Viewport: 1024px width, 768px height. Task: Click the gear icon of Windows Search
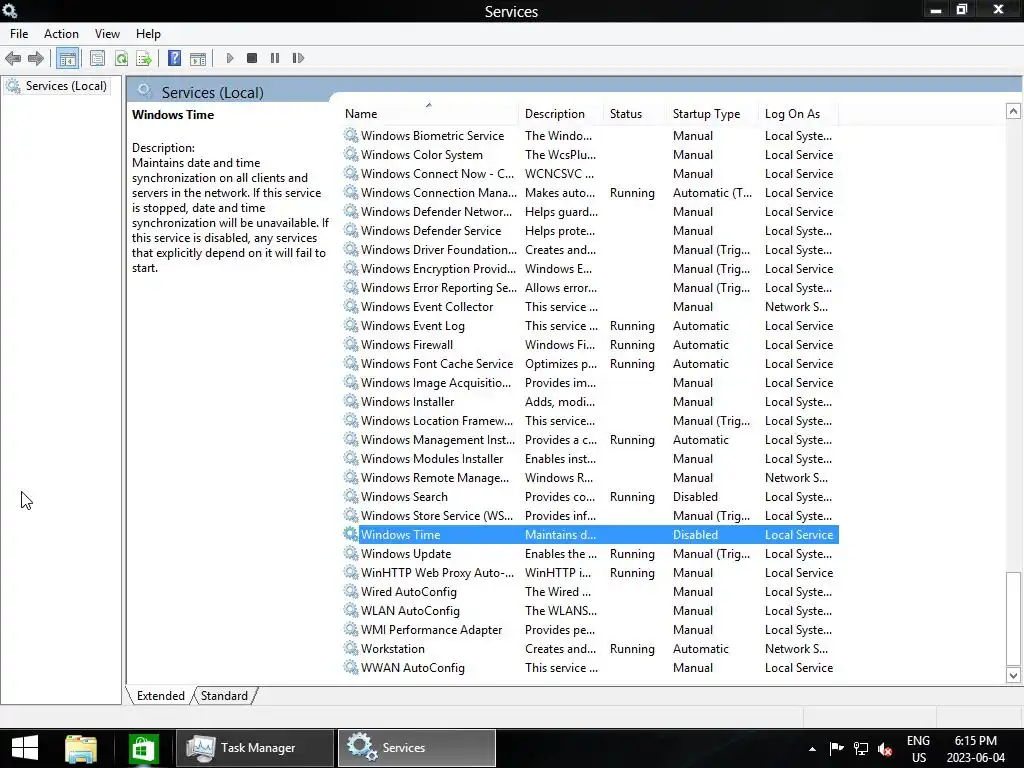(x=351, y=496)
